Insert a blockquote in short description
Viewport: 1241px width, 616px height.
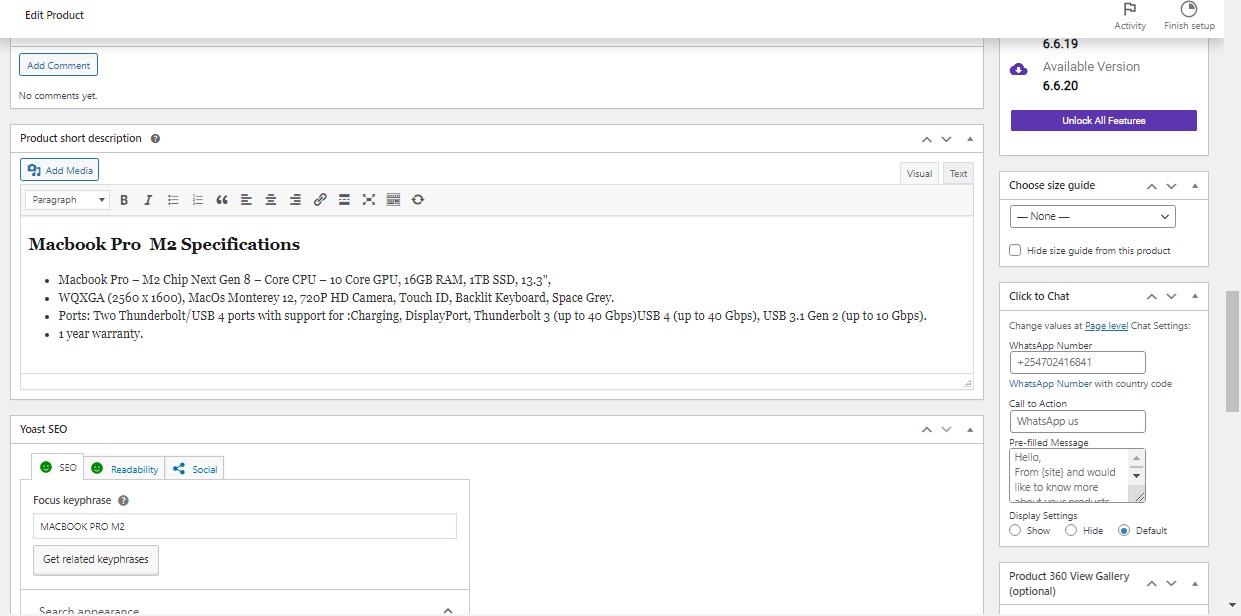pos(222,200)
